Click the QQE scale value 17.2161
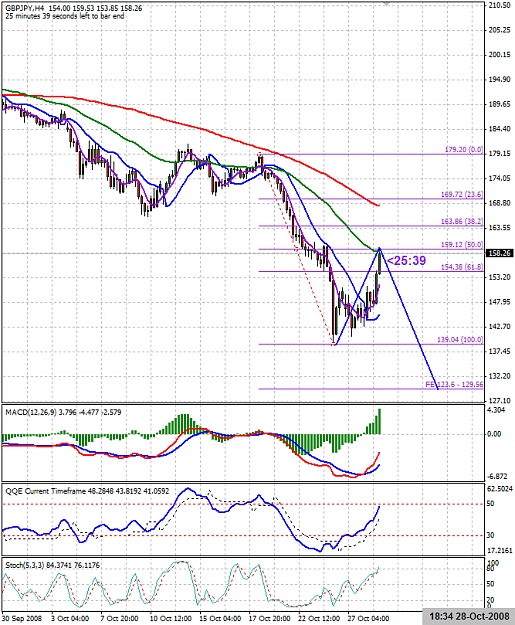This screenshot has height=625, width=515. (500, 550)
